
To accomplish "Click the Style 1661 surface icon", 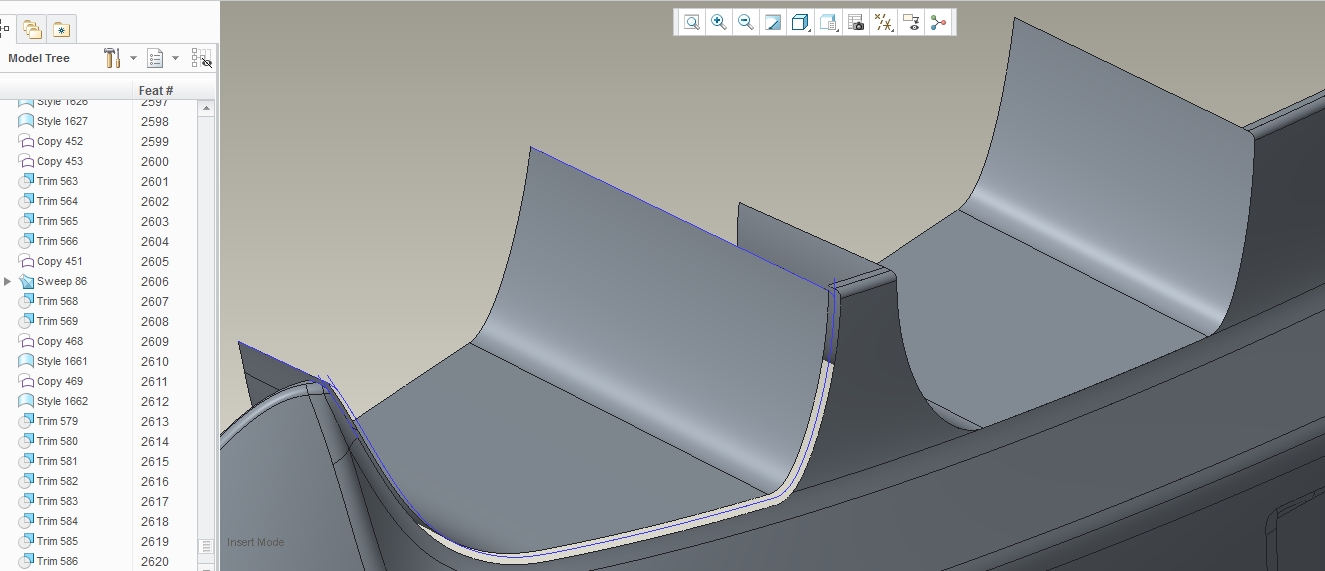I will click(26, 361).
